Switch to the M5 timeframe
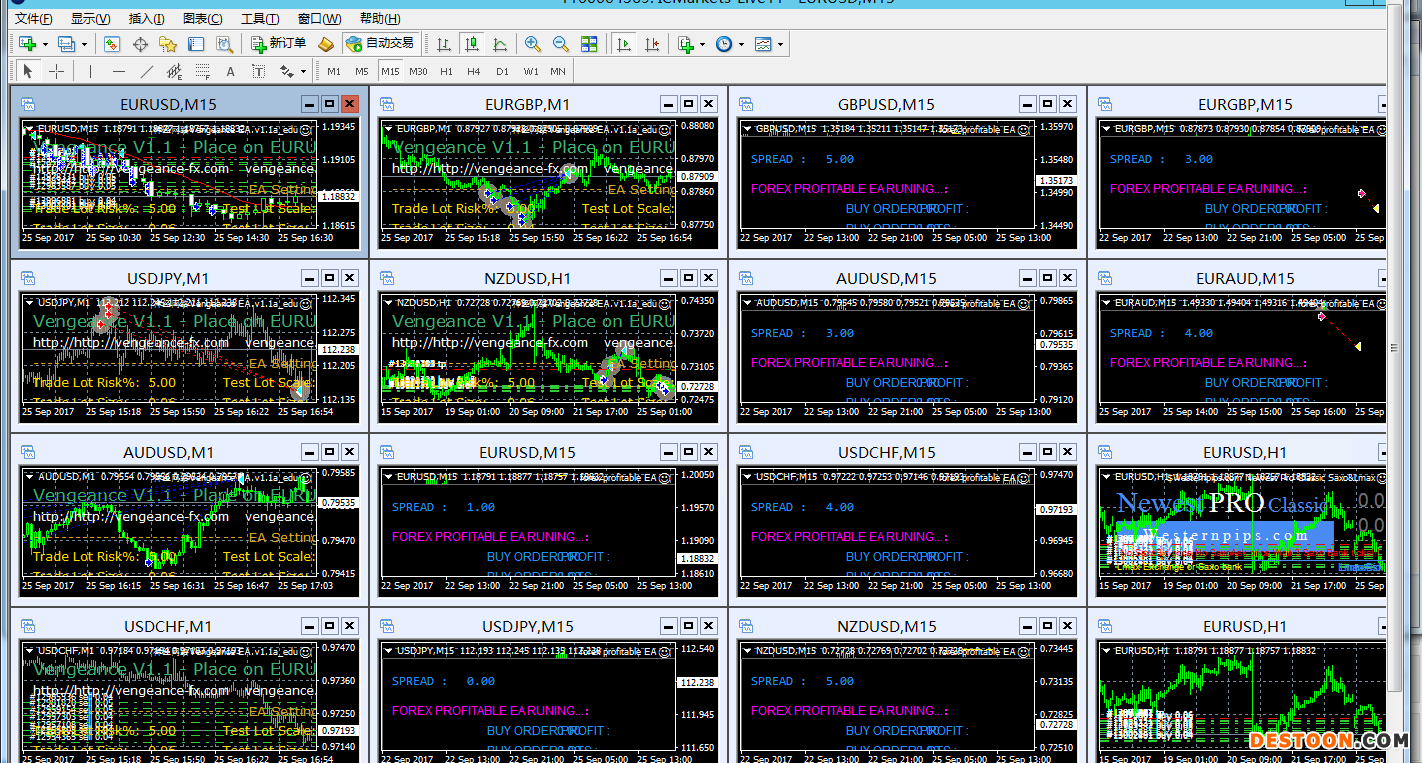 click(362, 71)
